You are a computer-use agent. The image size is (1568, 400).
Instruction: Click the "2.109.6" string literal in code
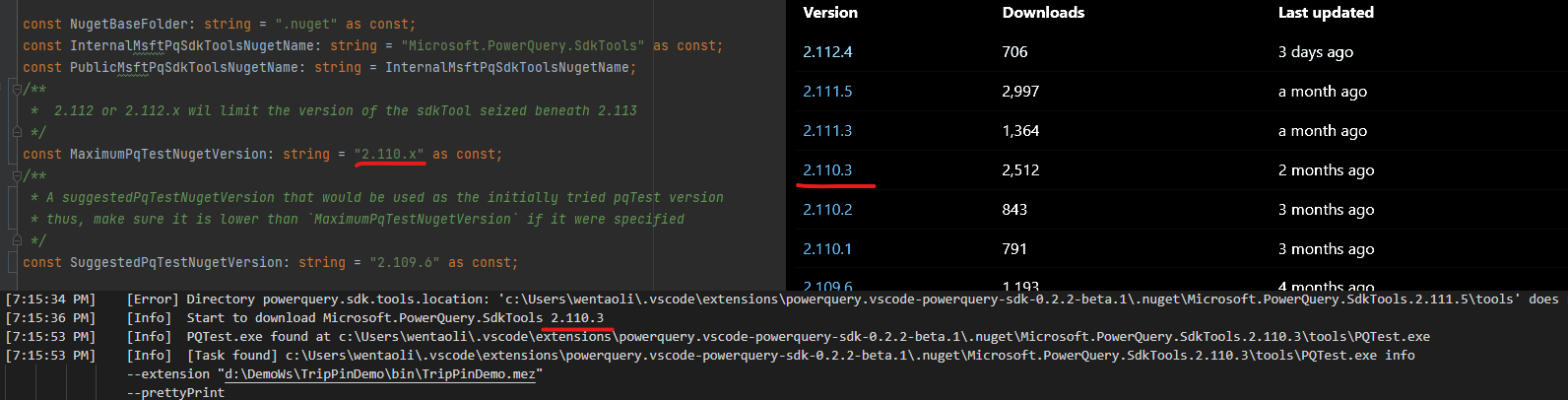(405, 263)
